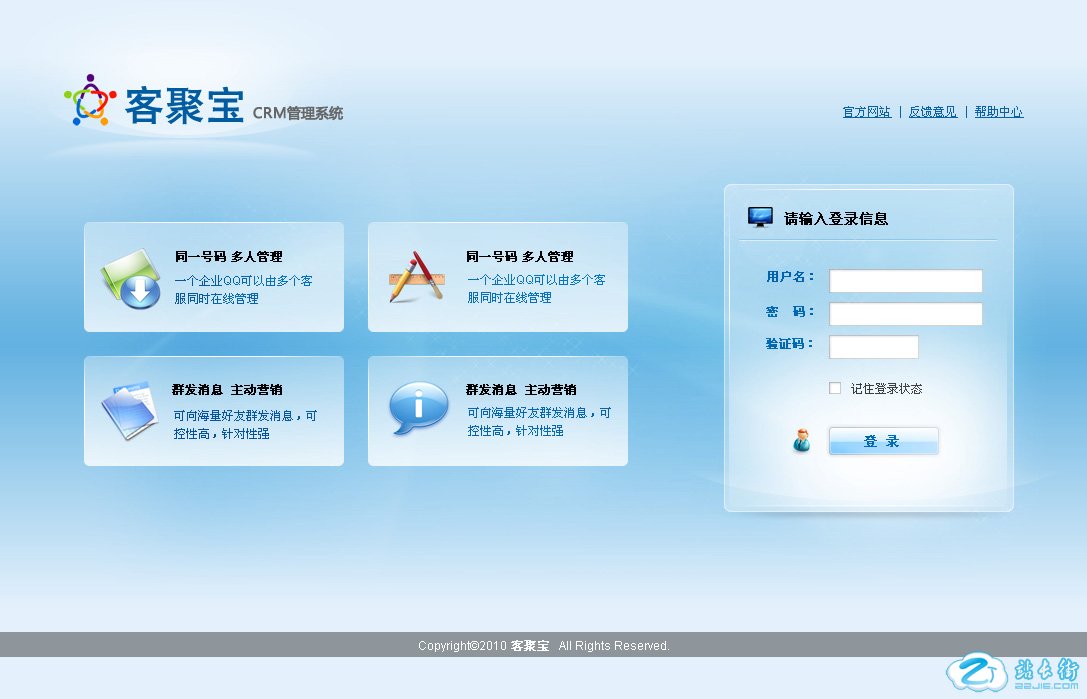Image resolution: width=1087 pixels, height=699 pixels.
Task: Click the CRM管理系统 text beside the logo
Action: 297,113
